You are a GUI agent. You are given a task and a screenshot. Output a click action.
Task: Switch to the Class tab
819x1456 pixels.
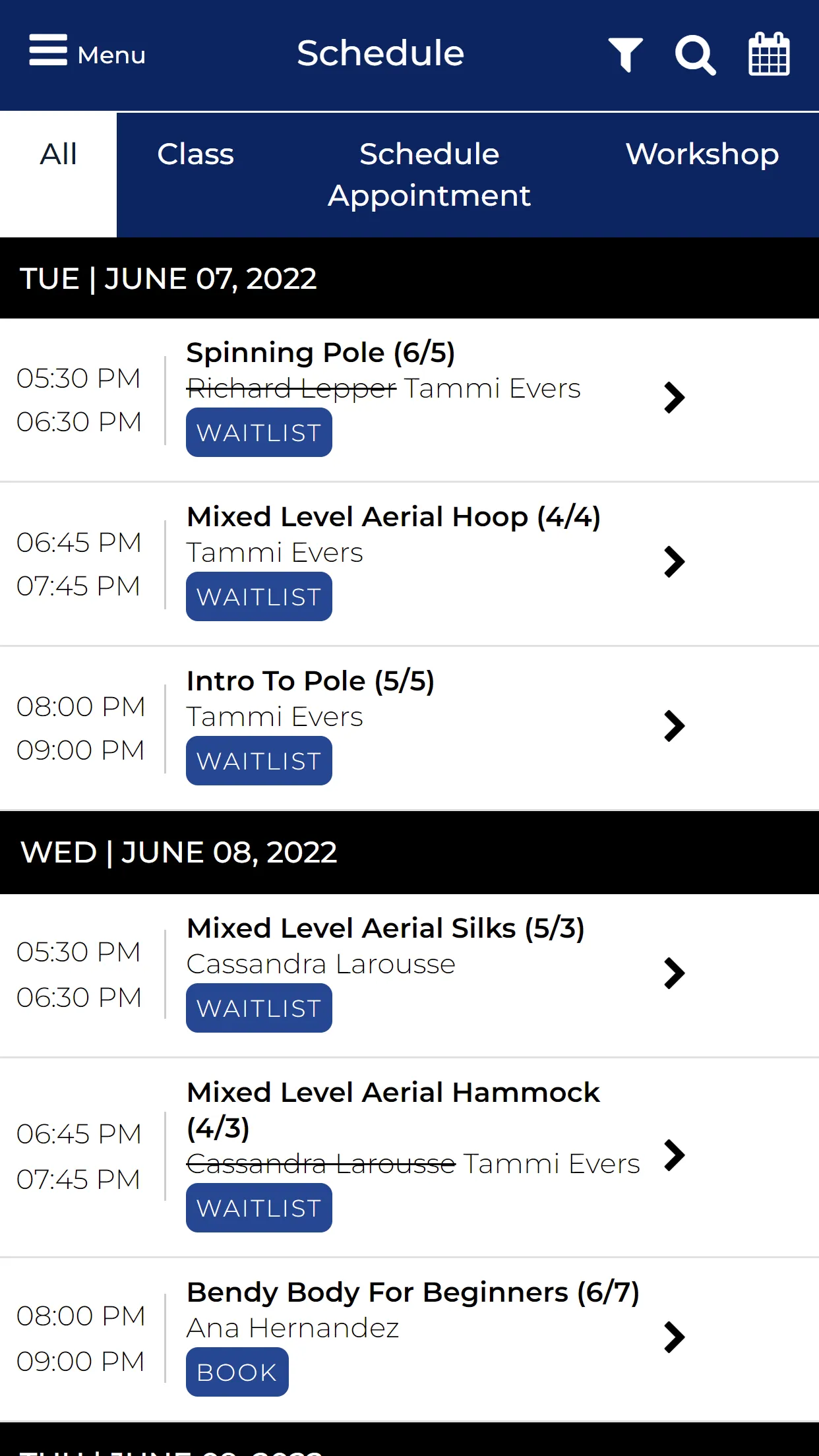click(195, 154)
